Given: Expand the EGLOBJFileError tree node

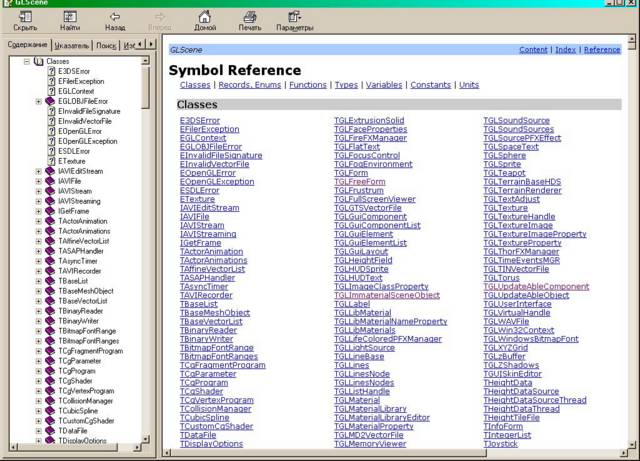Looking at the screenshot, I should pyautogui.click(x=38, y=101).
